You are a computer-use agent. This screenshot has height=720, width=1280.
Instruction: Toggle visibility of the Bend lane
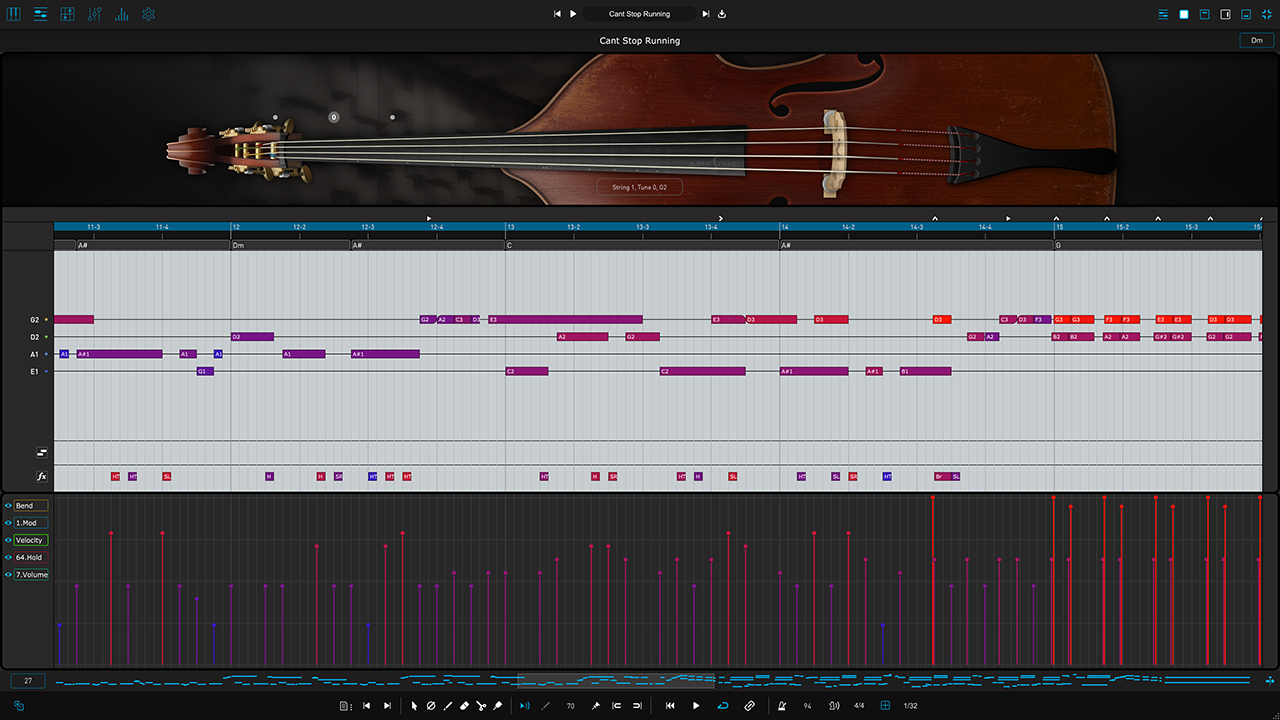[x=8, y=506]
